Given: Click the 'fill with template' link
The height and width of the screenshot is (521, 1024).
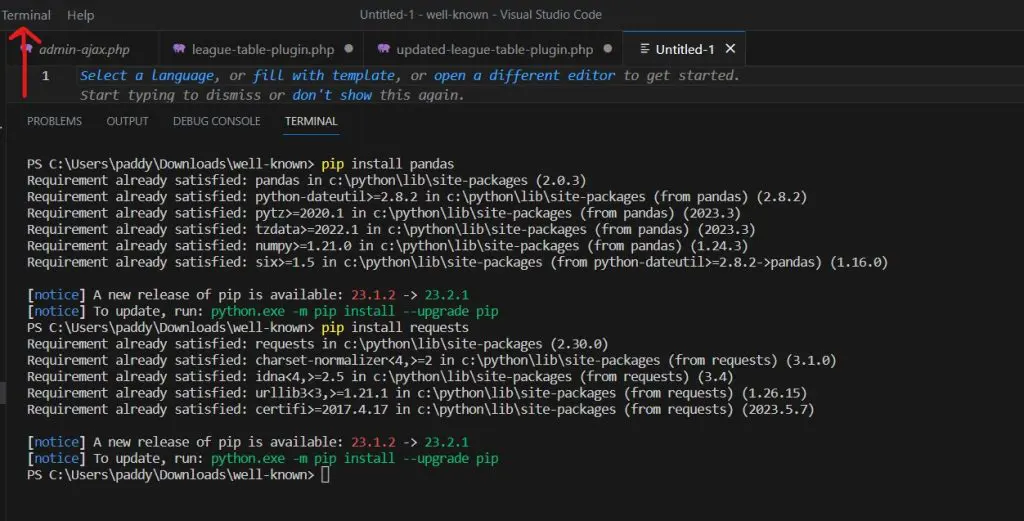Looking at the screenshot, I should pyautogui.click(x=324, y=76).
